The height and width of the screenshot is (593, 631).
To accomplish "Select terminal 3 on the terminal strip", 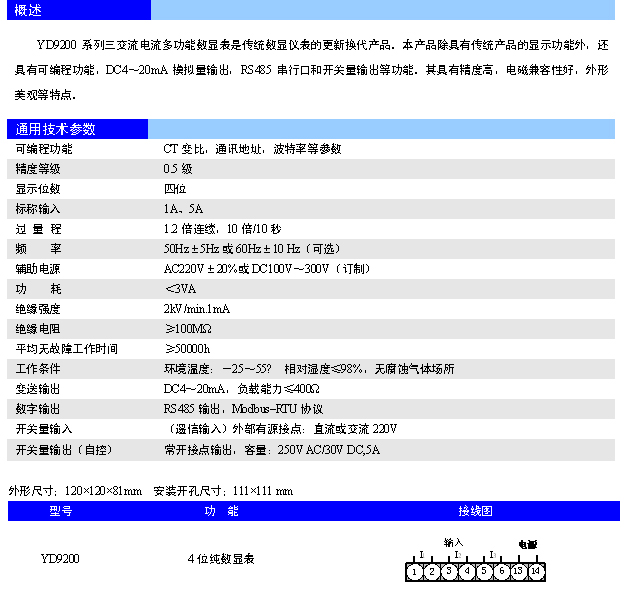I will (449, 571).
